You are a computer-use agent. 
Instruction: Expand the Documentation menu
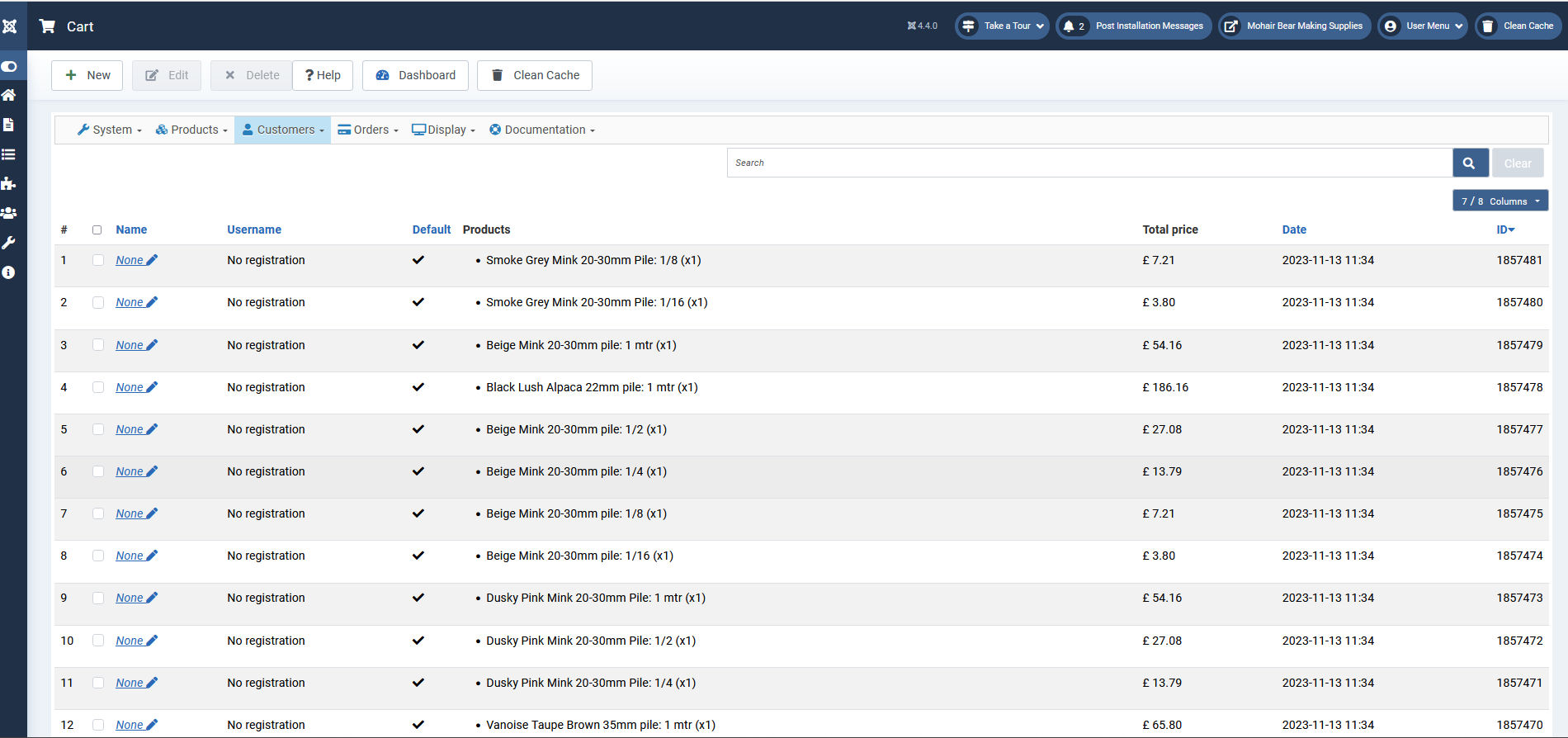coord(542,130)
